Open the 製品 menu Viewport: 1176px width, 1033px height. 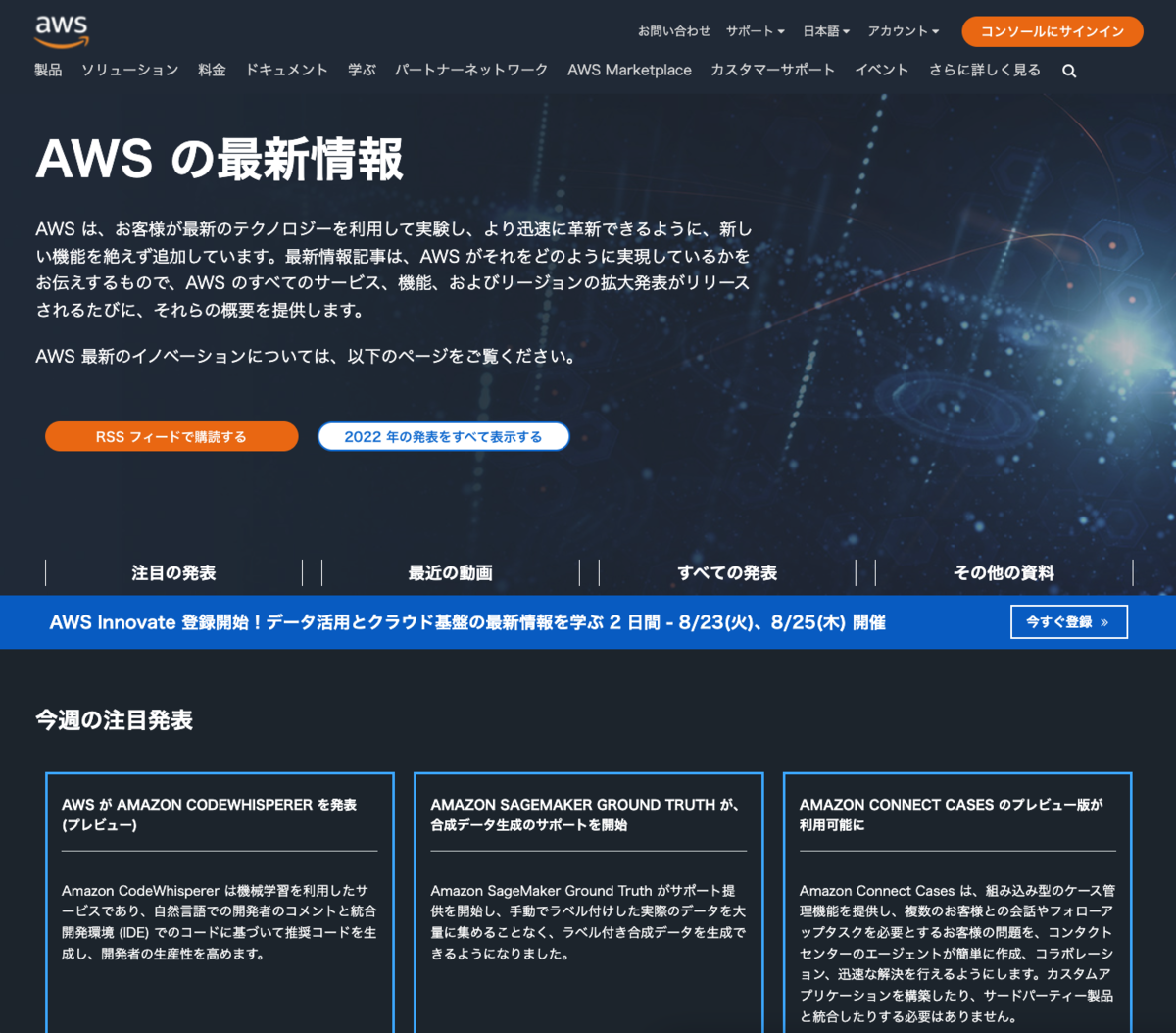click(48, 70)
